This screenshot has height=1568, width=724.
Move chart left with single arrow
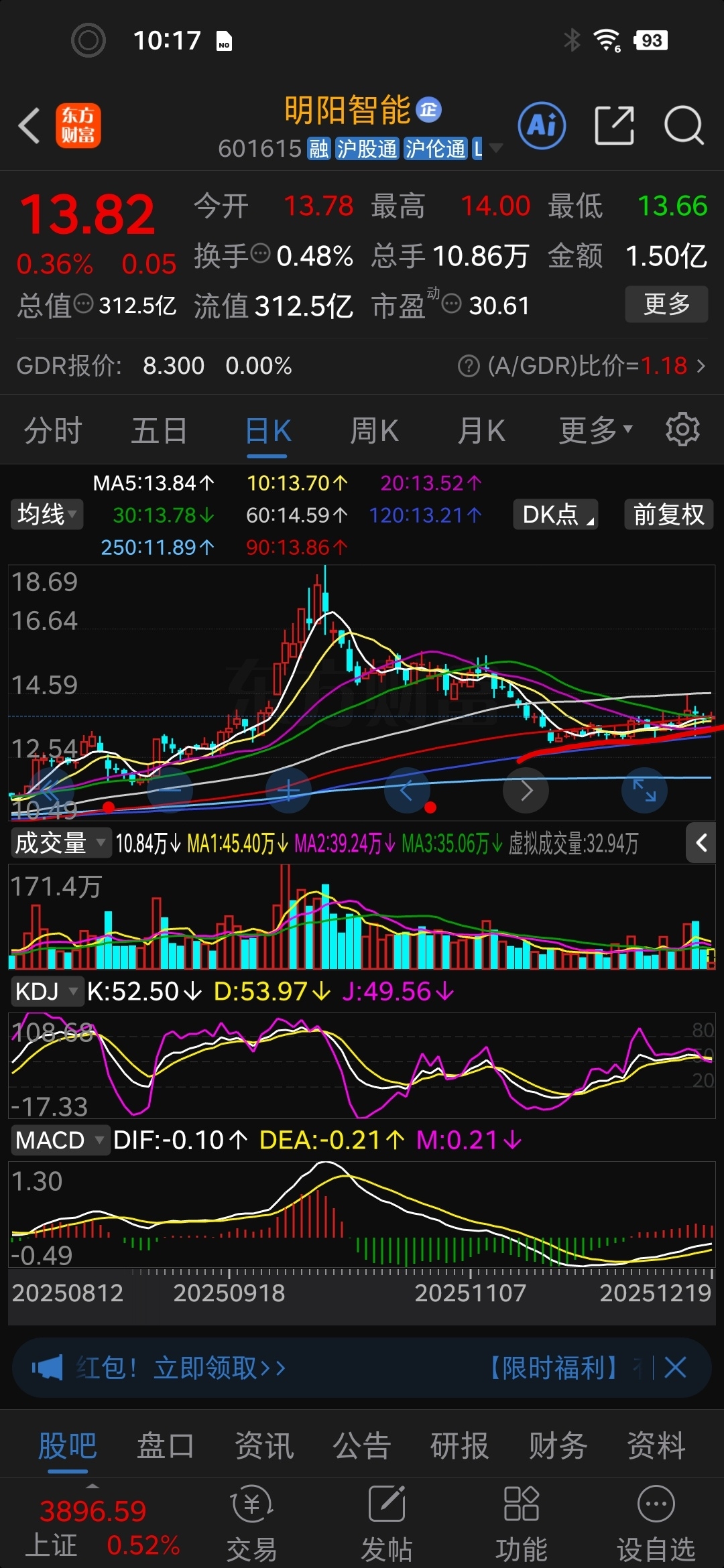click(x=407, y=791)
